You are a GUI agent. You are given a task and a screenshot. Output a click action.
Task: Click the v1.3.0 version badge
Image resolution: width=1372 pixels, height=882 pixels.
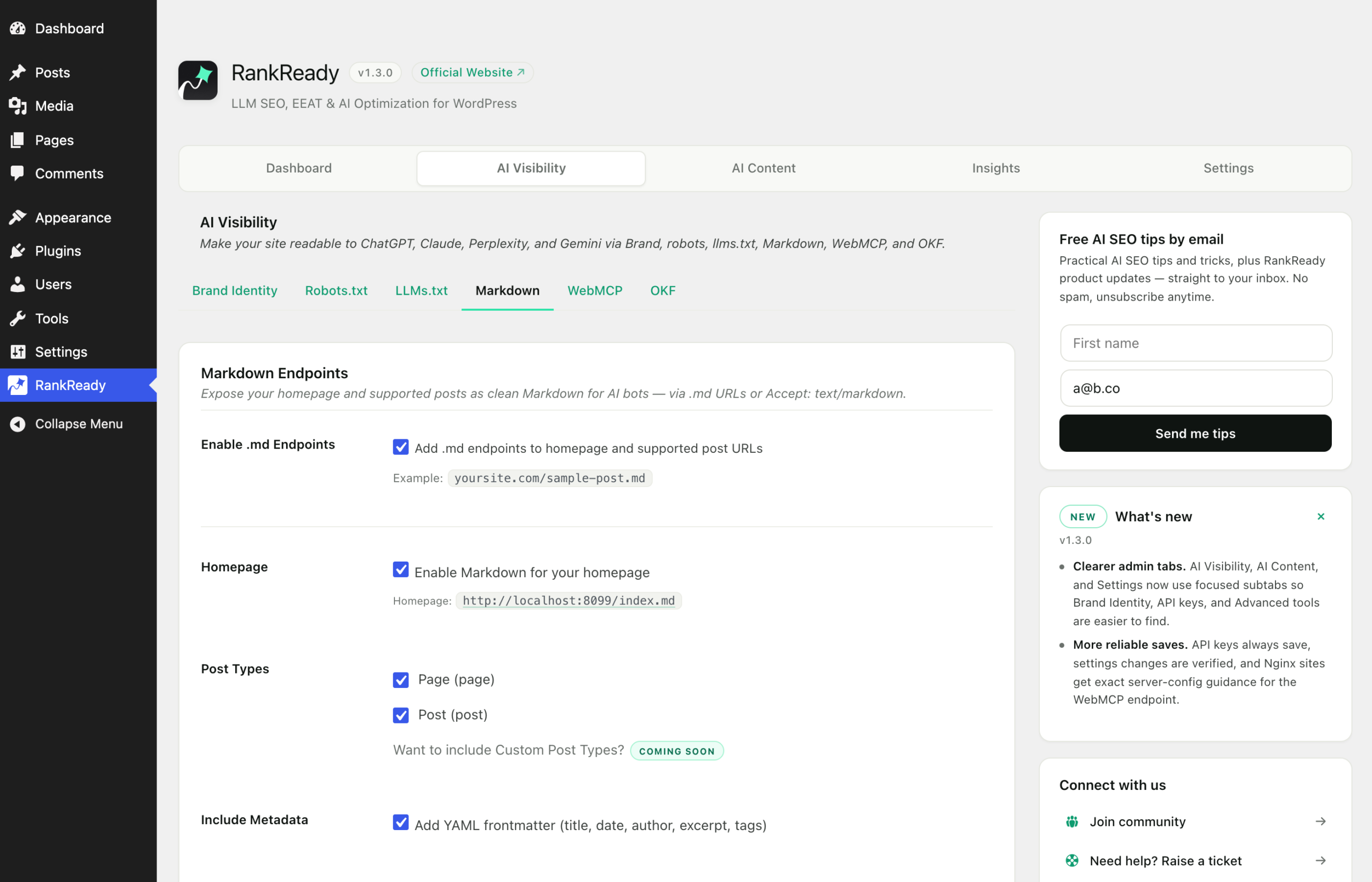coord(375,73)
